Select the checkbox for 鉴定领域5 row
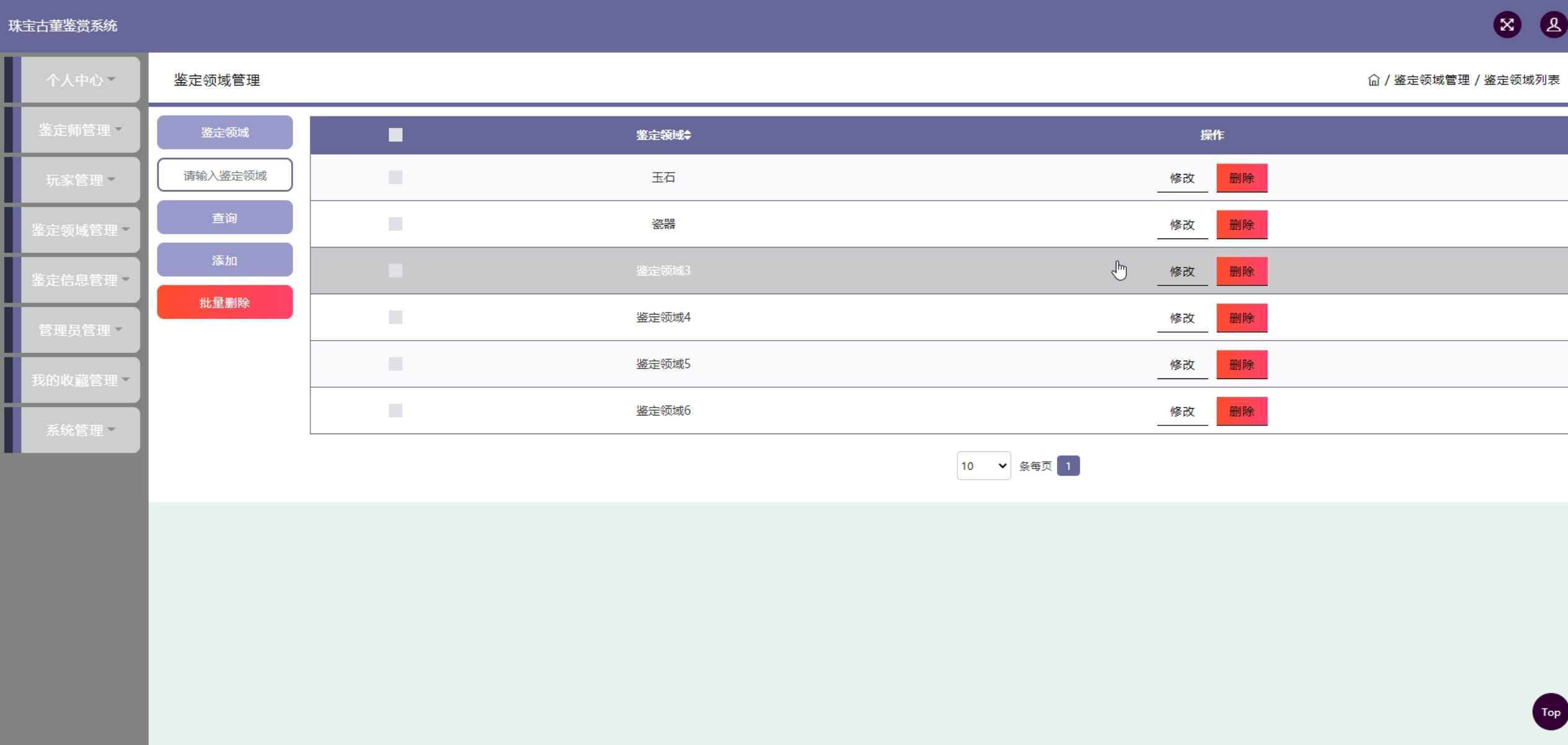The width and height of the screenshot is (1568, 745). (x=395, y=364)
